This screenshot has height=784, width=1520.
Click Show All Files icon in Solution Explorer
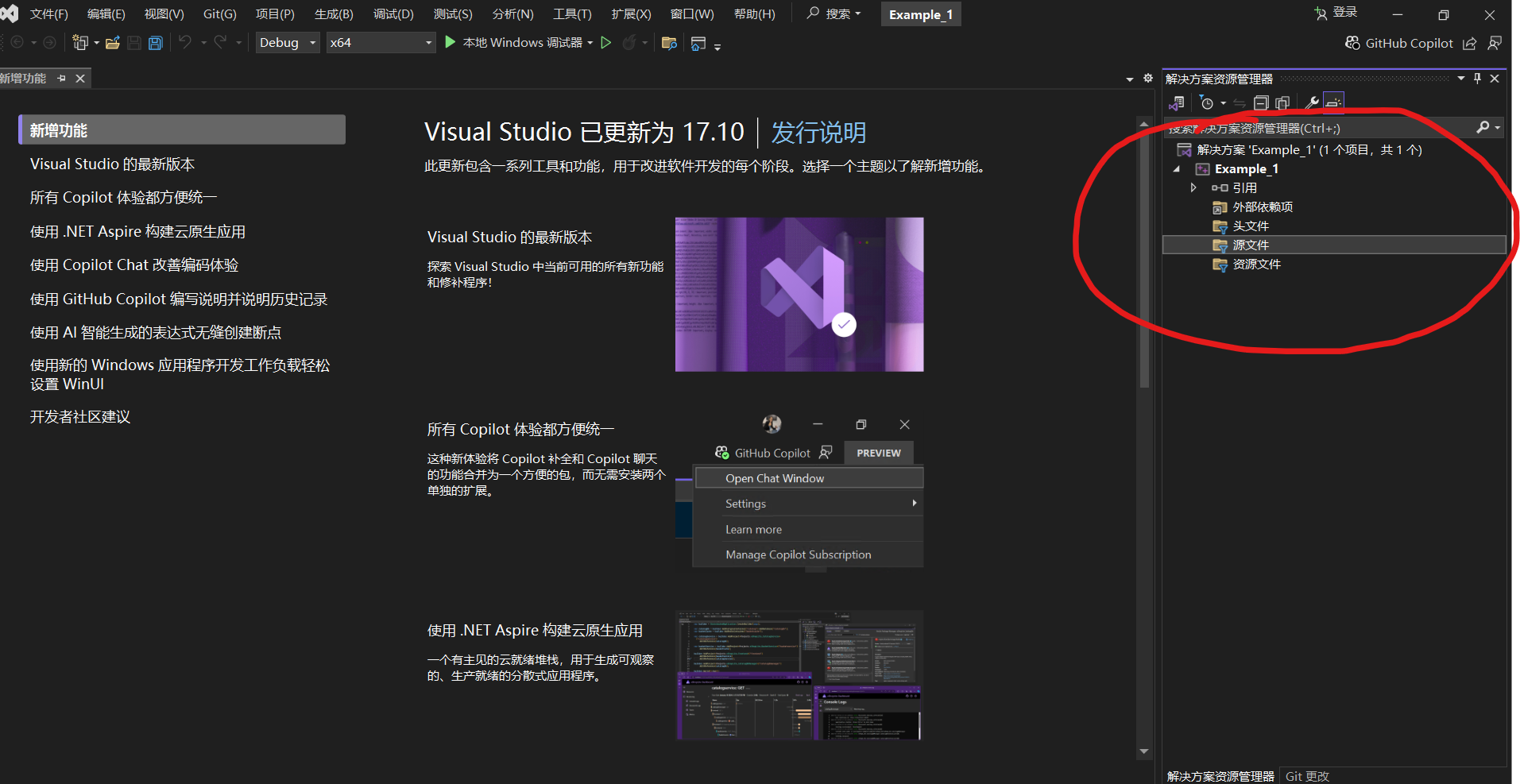pos(1282,102)
